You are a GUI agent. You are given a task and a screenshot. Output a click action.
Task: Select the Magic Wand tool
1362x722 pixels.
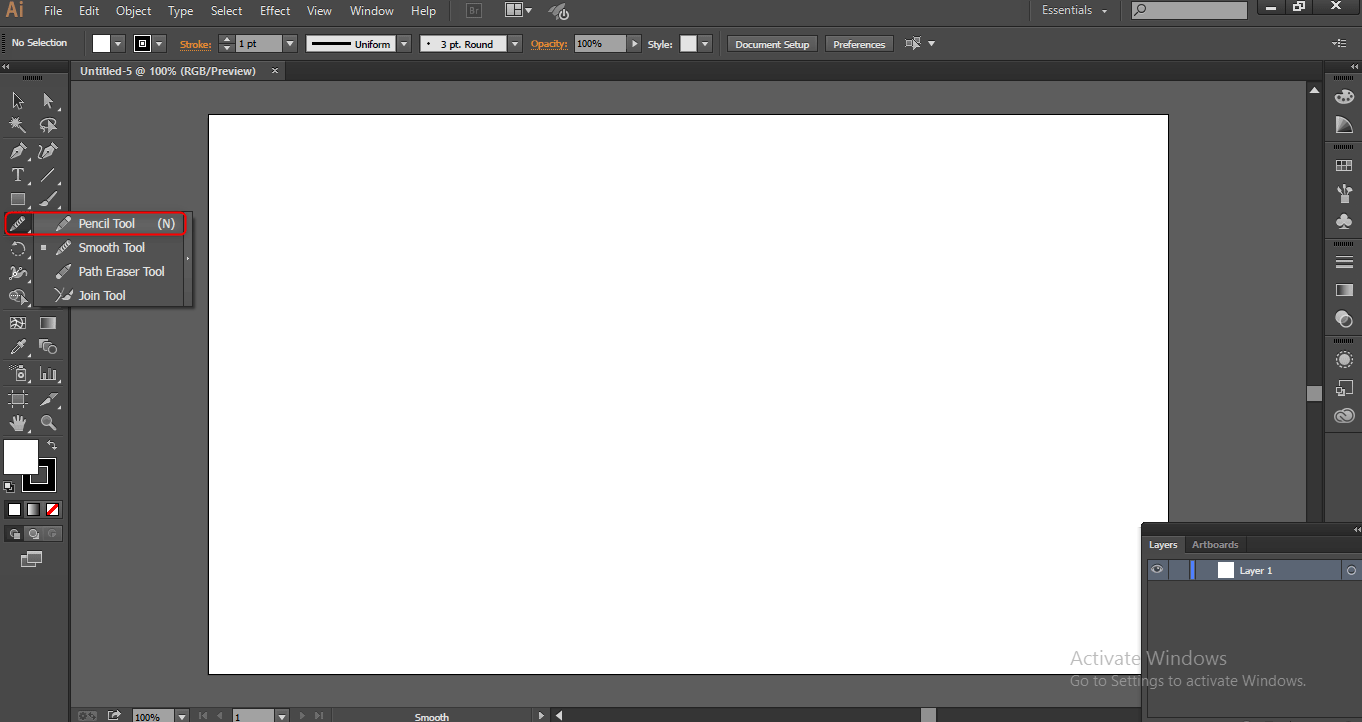coord(17,125)
